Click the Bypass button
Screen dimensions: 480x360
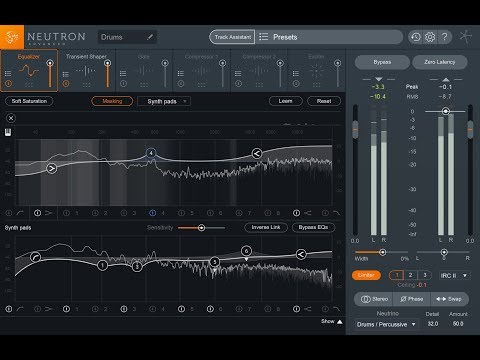tap(382, 62)
